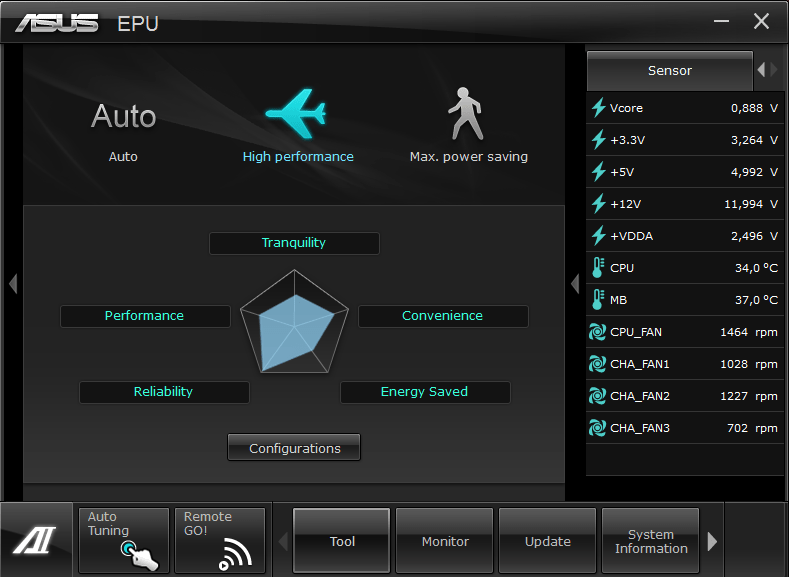Select the 'Max. power saving' caption text
Image resolution: width=789 pixels, height=577 pixels.
coord(468,156)
